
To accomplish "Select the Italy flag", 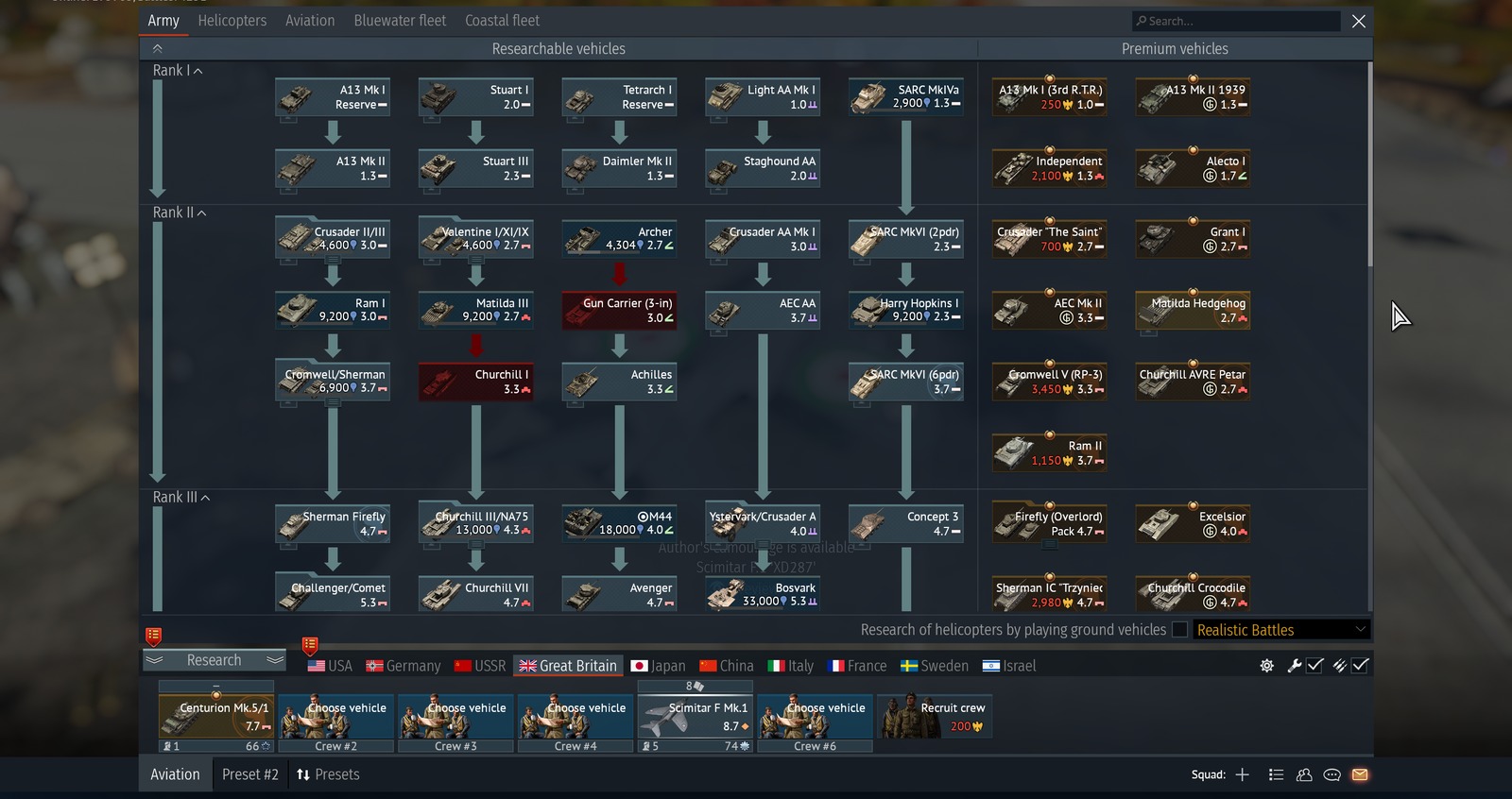I will tap(777, 666).
